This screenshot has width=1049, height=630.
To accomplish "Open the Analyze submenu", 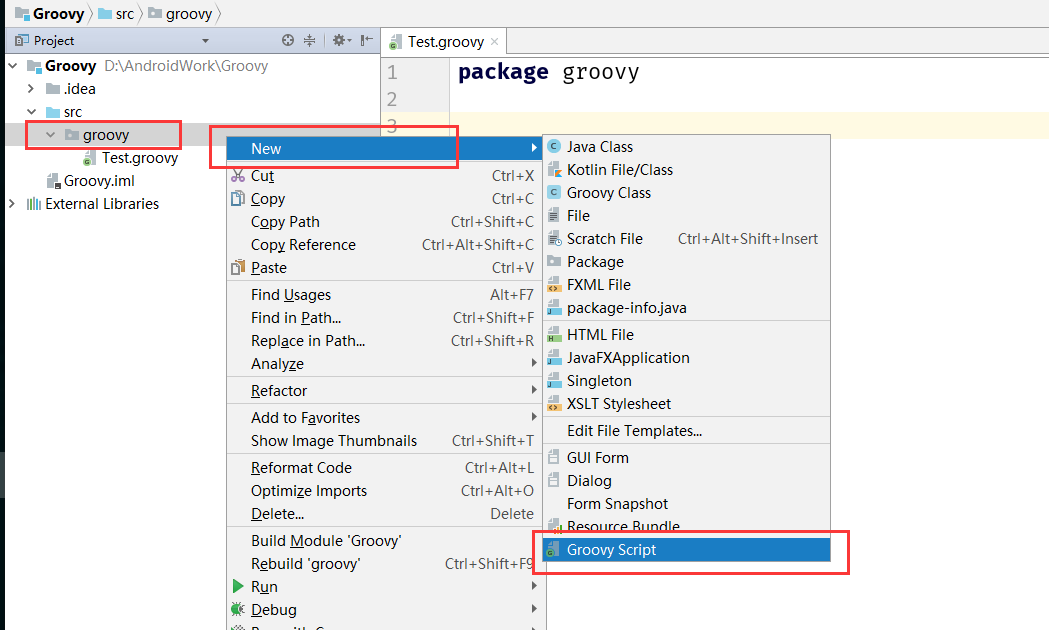I will 384,363.
